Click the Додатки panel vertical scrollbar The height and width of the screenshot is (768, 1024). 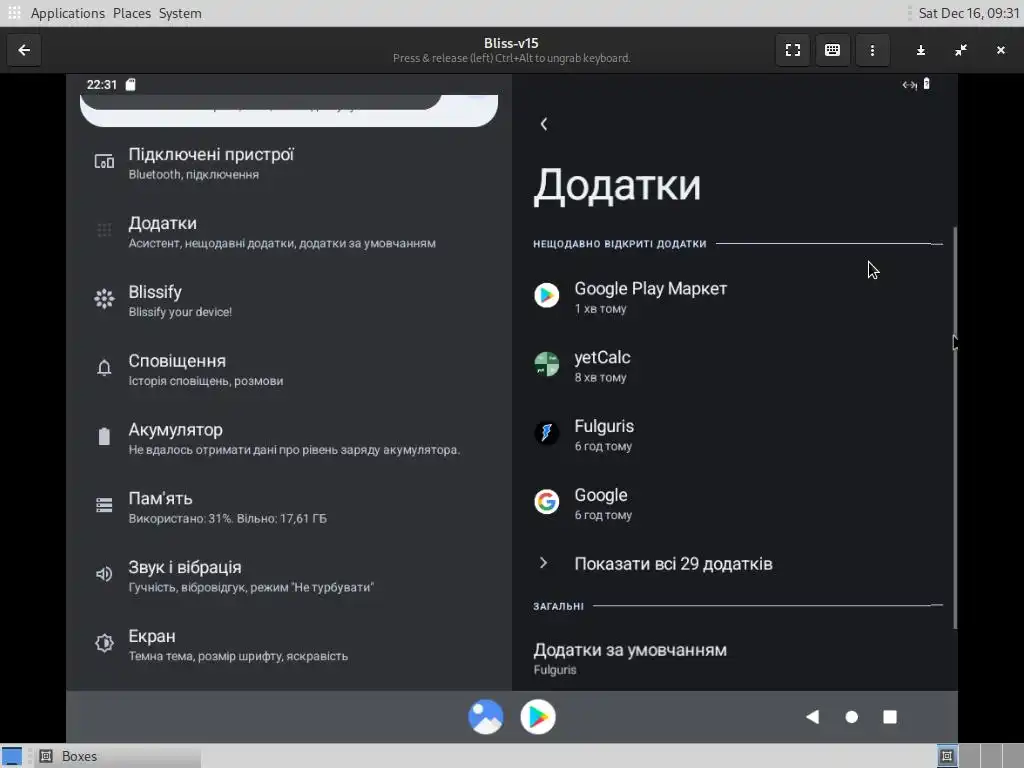point(955,428)
